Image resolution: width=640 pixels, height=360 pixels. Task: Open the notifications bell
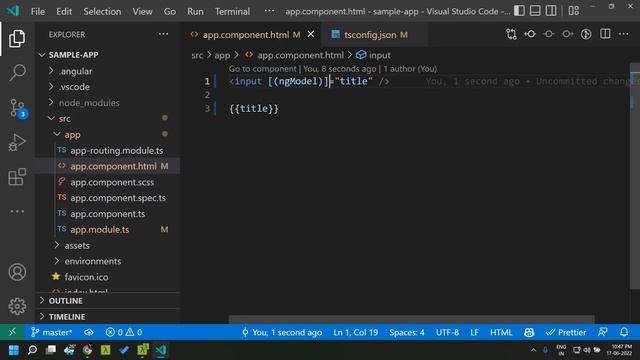click(x=624, y=332)
